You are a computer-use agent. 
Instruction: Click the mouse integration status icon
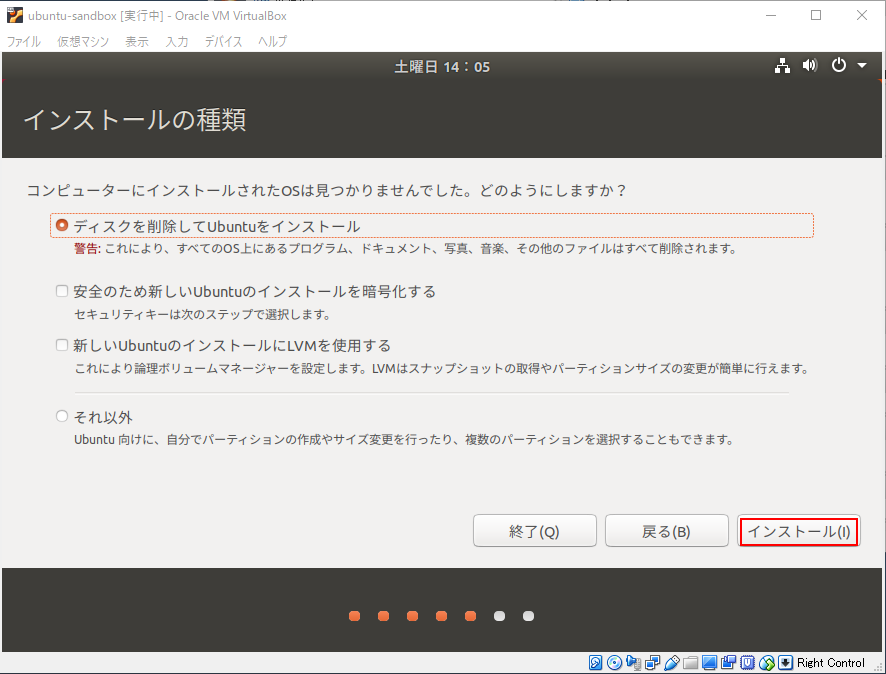[x=767, y=662]
